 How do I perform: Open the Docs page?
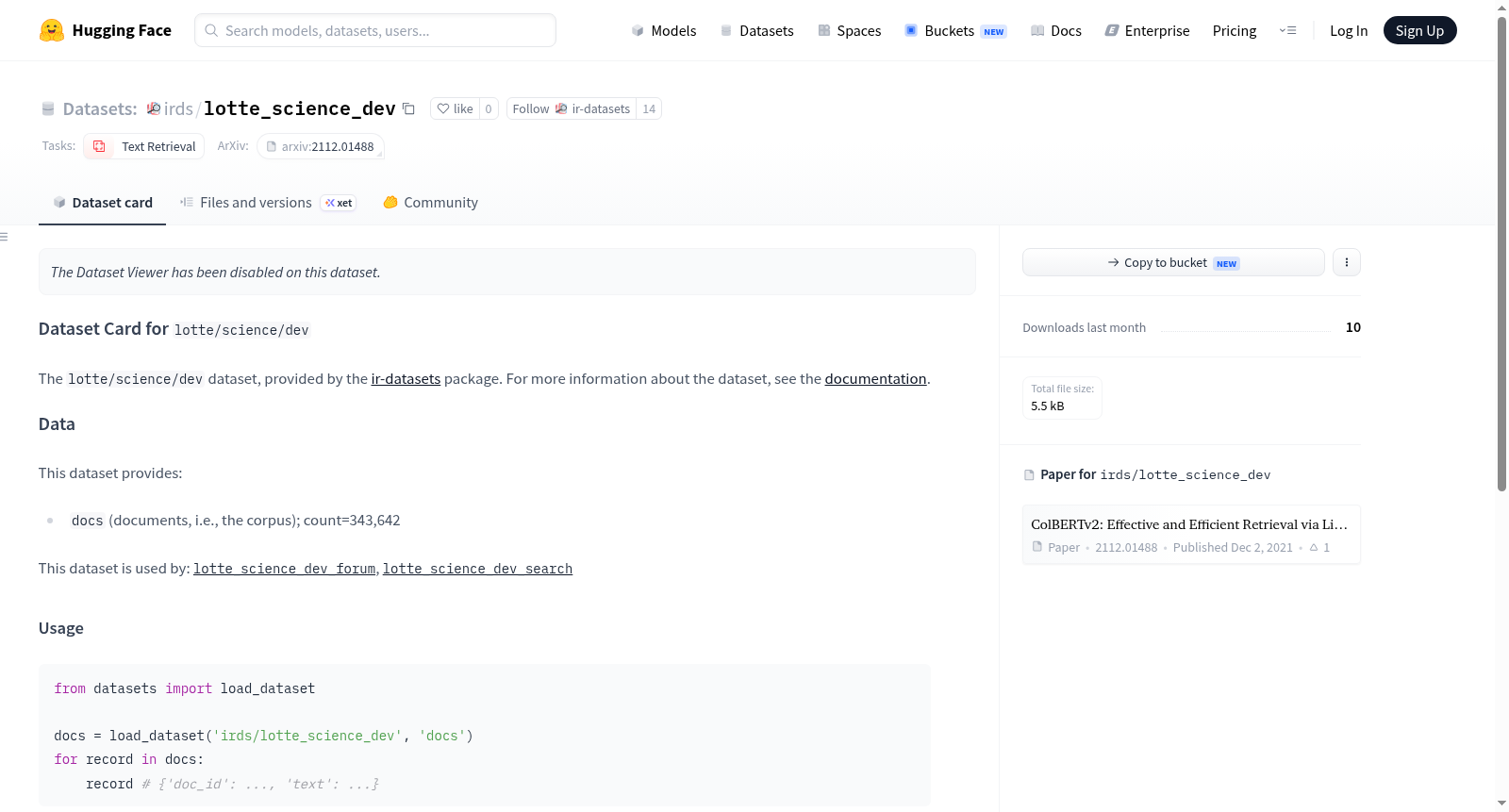tap(1056, 30)
